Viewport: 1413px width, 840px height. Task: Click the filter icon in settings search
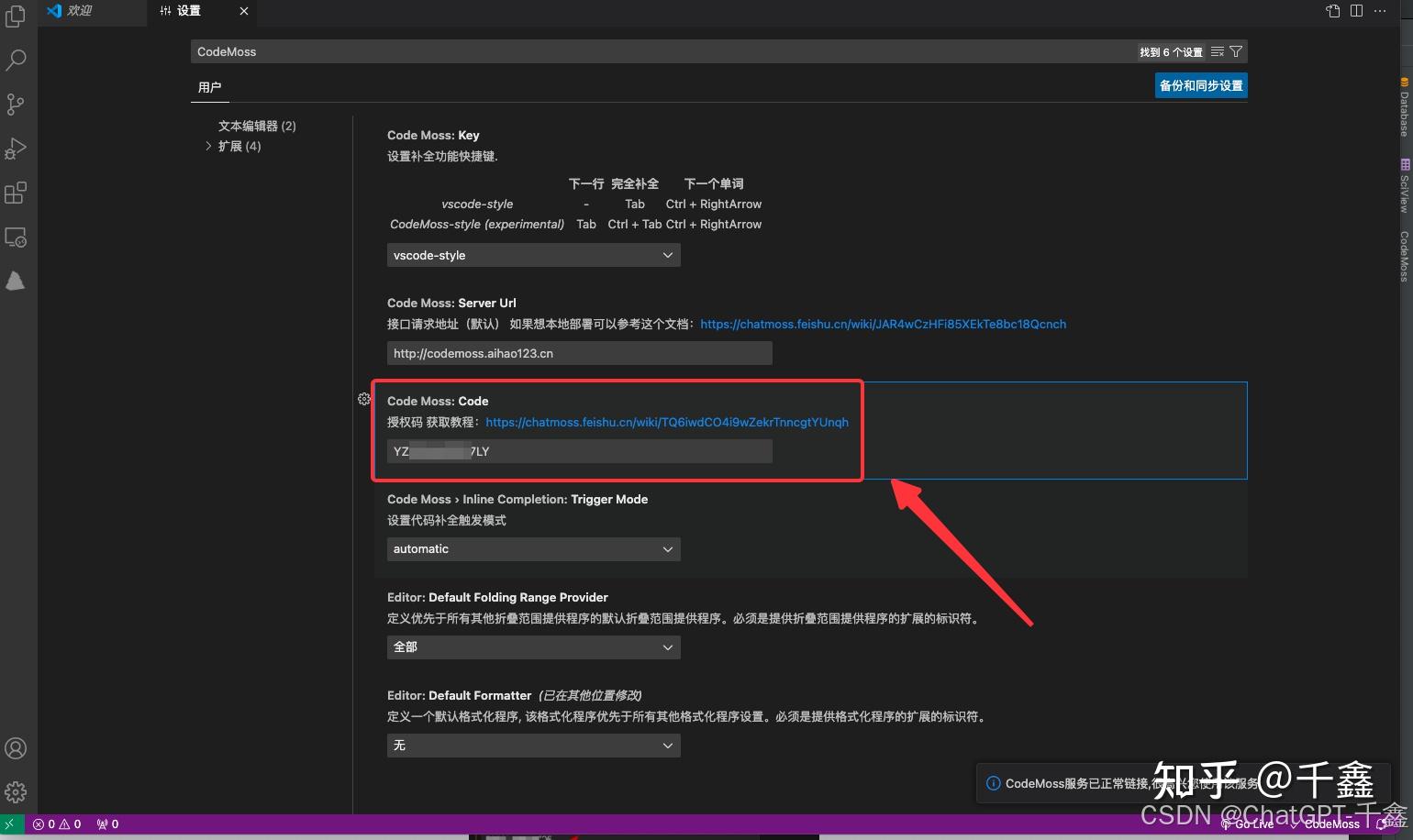click(x=1236, y=51)
